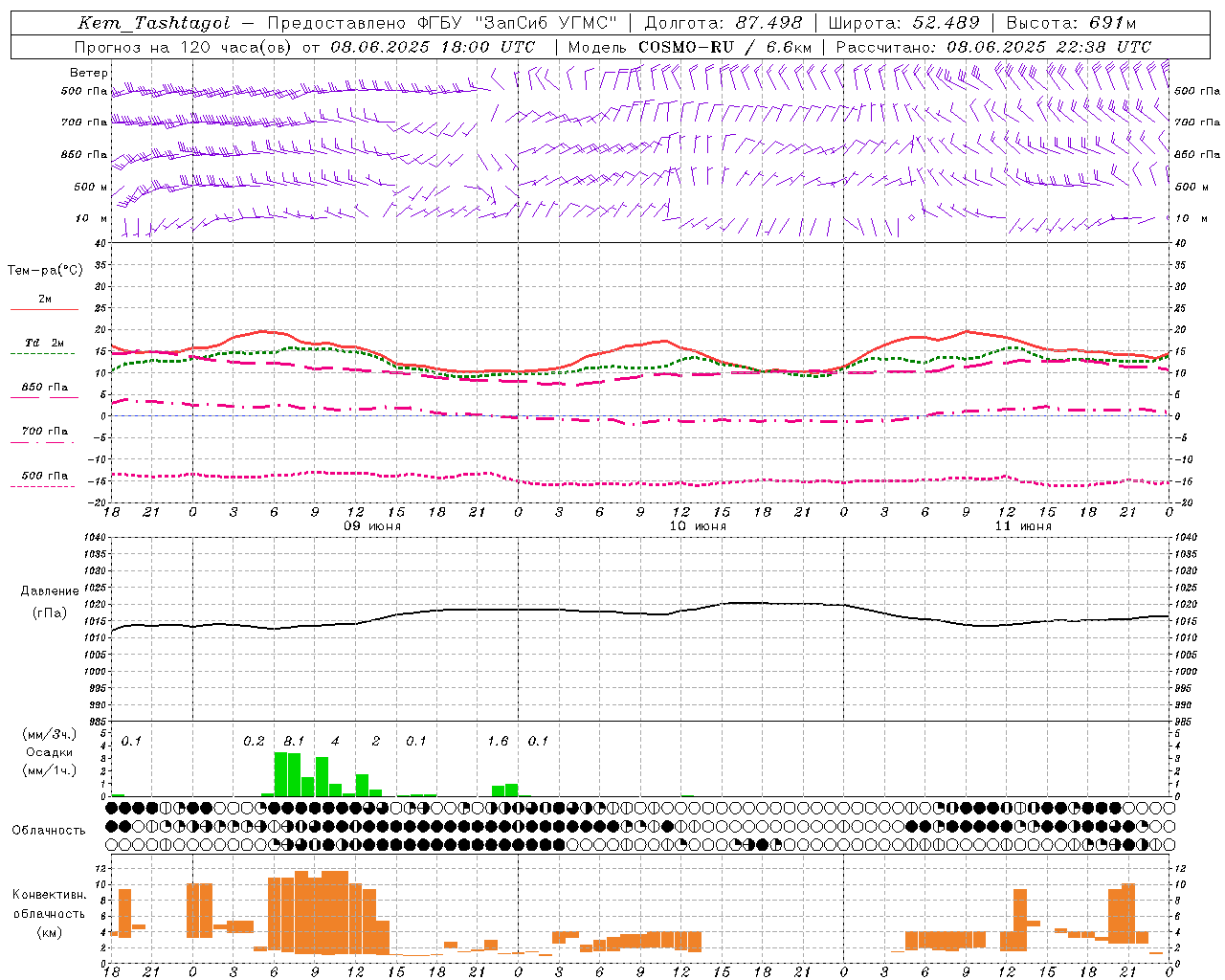Click the left '10 м' wind level label
1225x980 pixels.
pyautogui.click(x=92, y=218)
